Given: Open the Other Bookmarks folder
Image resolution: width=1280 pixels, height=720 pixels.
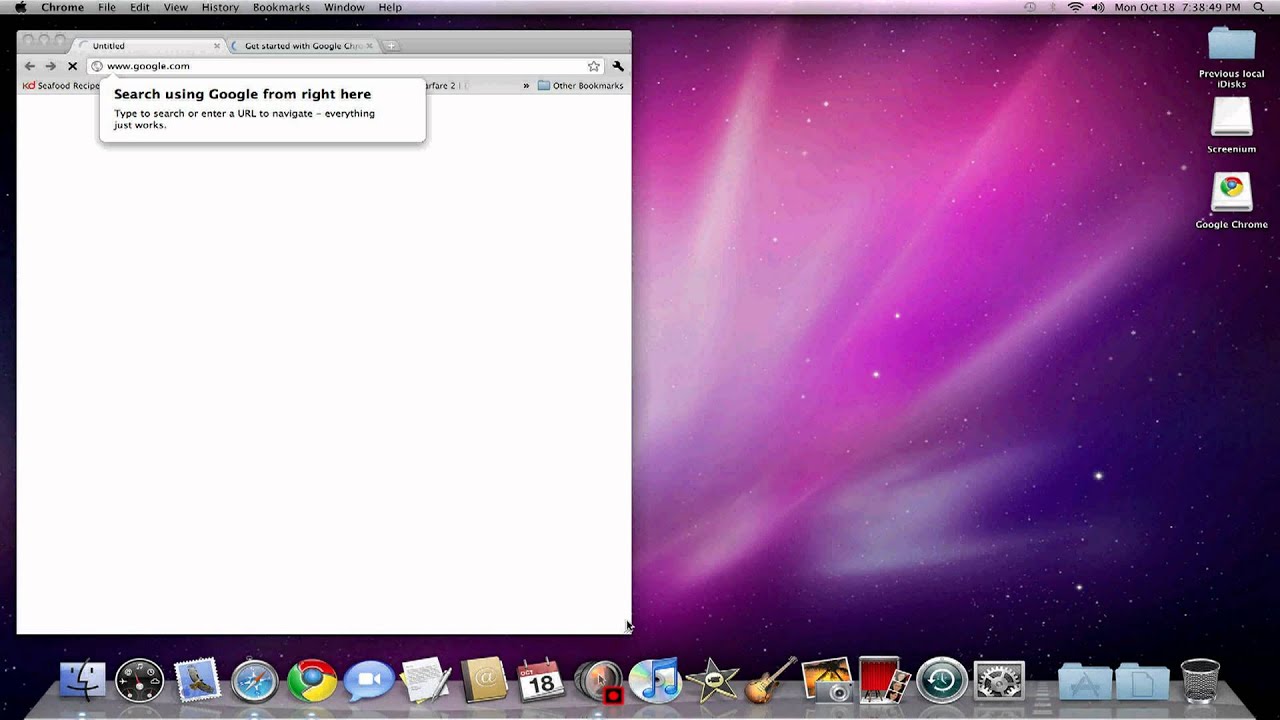Looking at the screenshot, I should pos(580,86).
